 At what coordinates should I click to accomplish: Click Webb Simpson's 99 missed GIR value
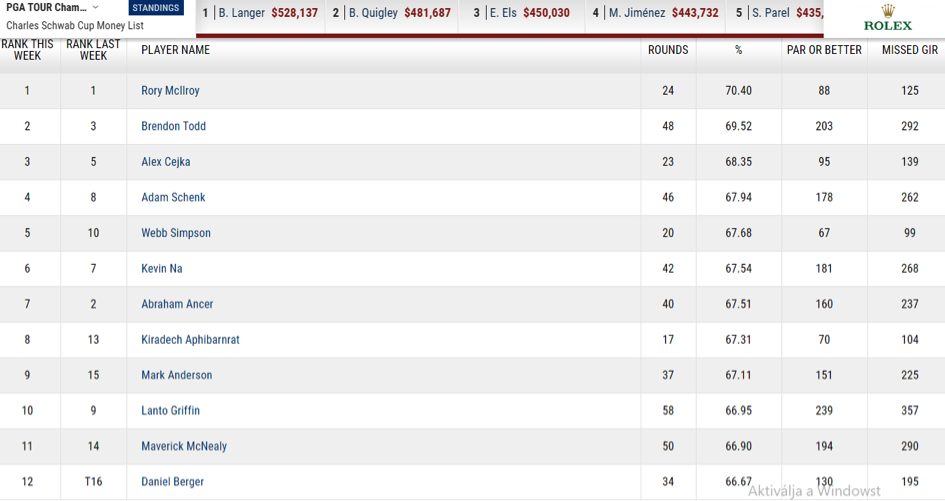[x=910, y=233]
